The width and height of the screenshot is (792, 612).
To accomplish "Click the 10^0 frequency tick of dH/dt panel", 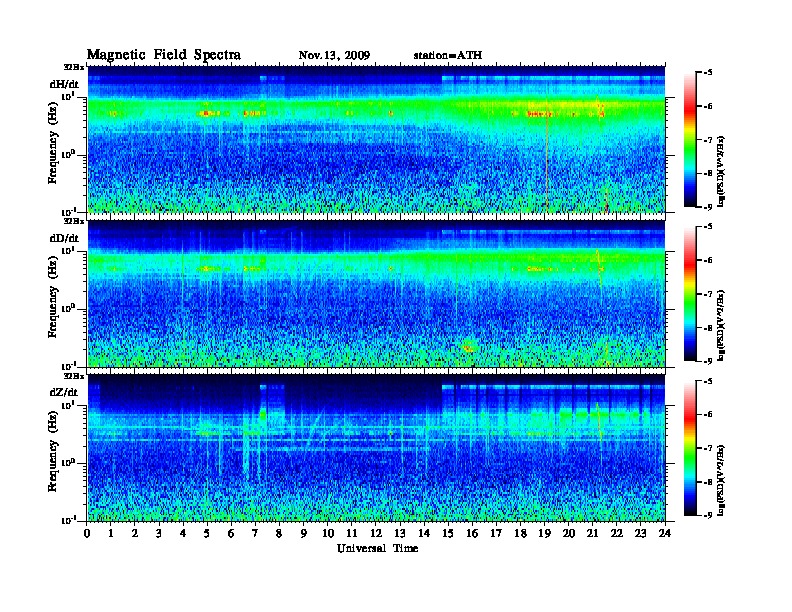I will [x=68, y=154].
